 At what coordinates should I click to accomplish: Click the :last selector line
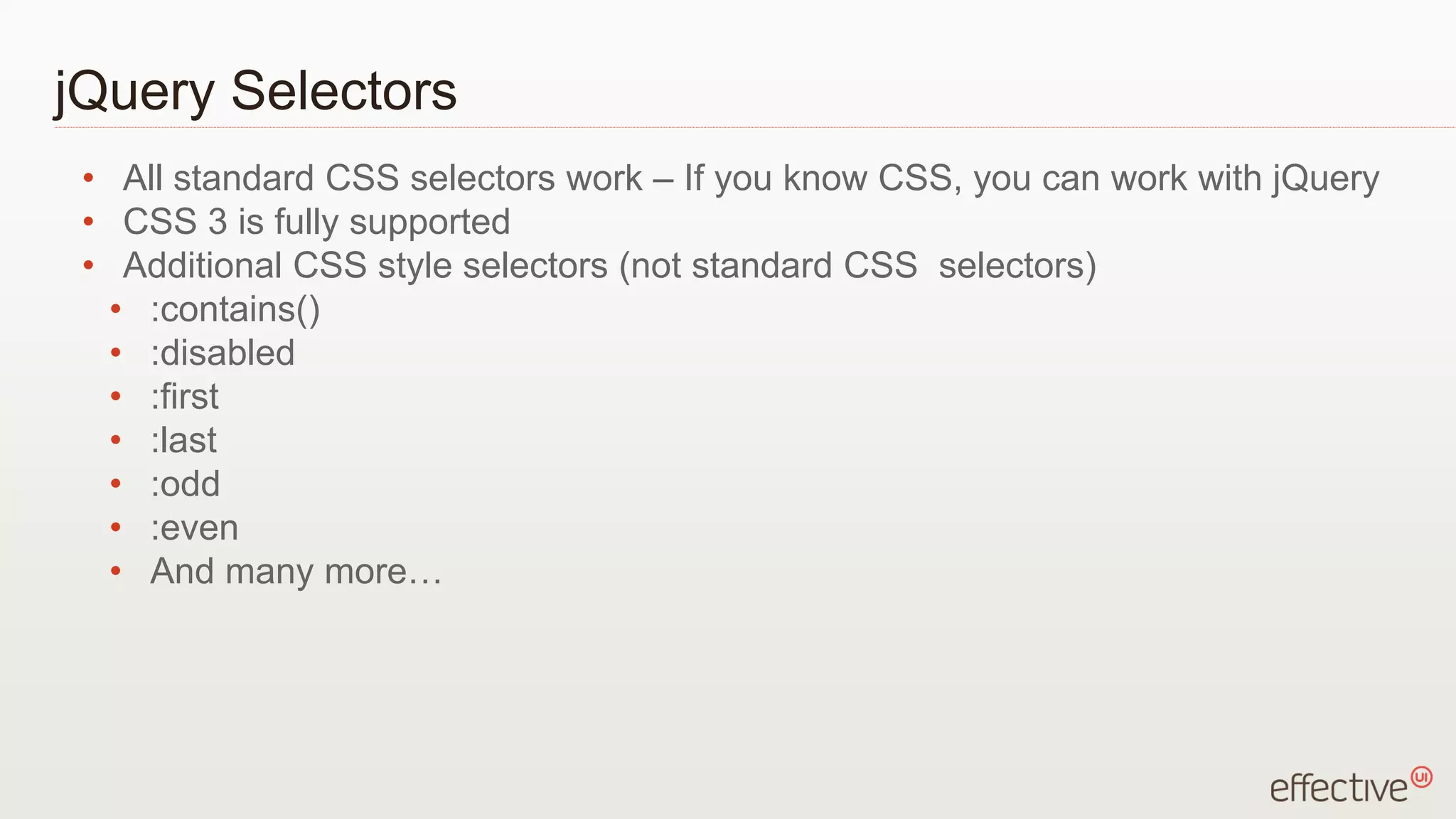coord(183,441)
